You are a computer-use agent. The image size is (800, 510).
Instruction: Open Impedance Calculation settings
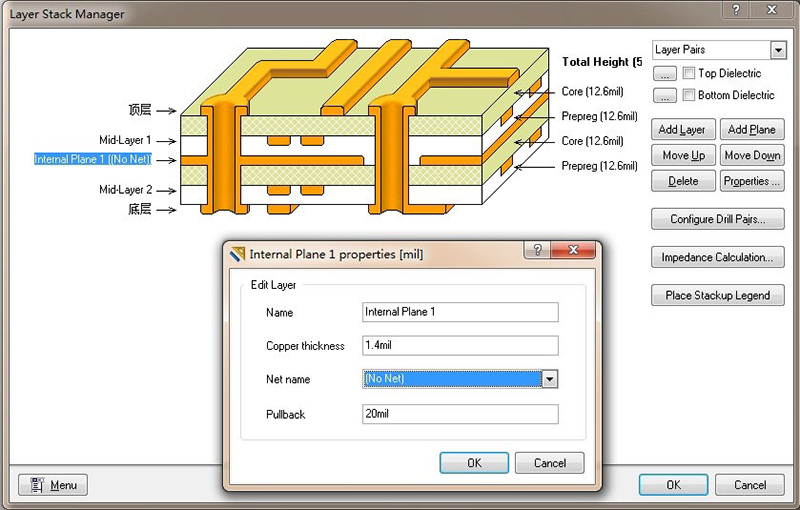(717, 257)
